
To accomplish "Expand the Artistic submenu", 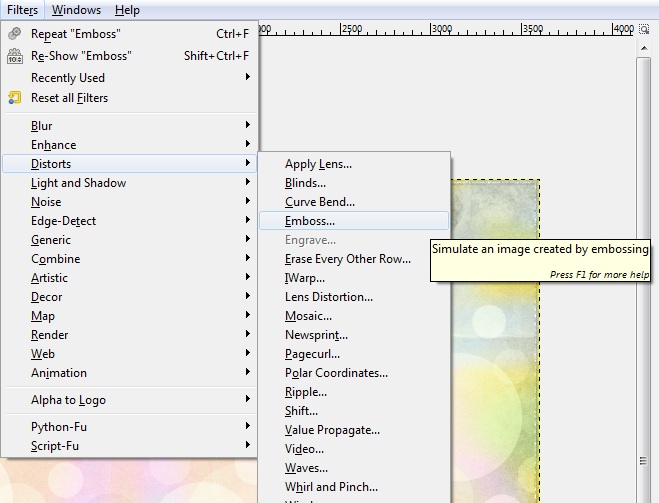I will click(129, 278).
